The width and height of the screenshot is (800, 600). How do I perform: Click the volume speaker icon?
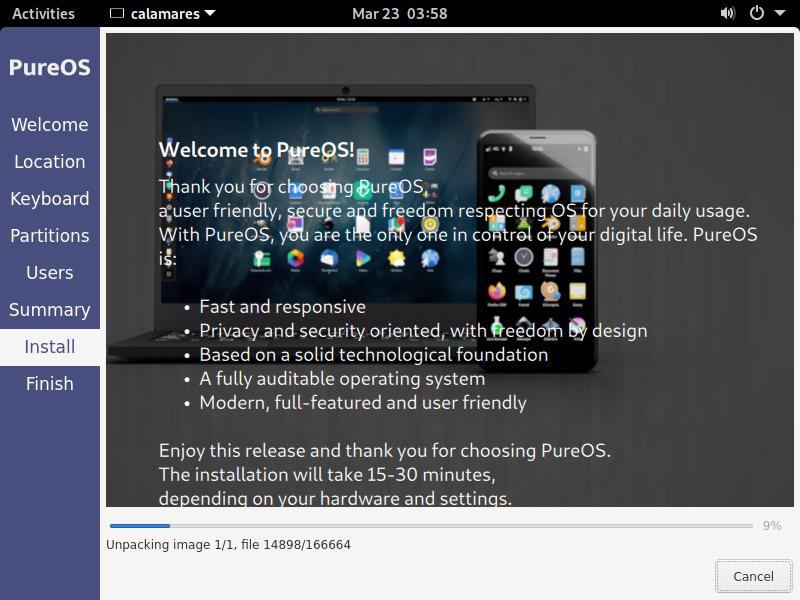pos(728,13)
